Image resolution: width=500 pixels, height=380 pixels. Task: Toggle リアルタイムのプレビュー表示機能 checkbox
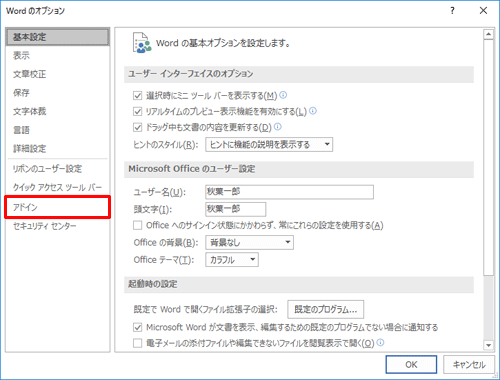click(138, 111)
